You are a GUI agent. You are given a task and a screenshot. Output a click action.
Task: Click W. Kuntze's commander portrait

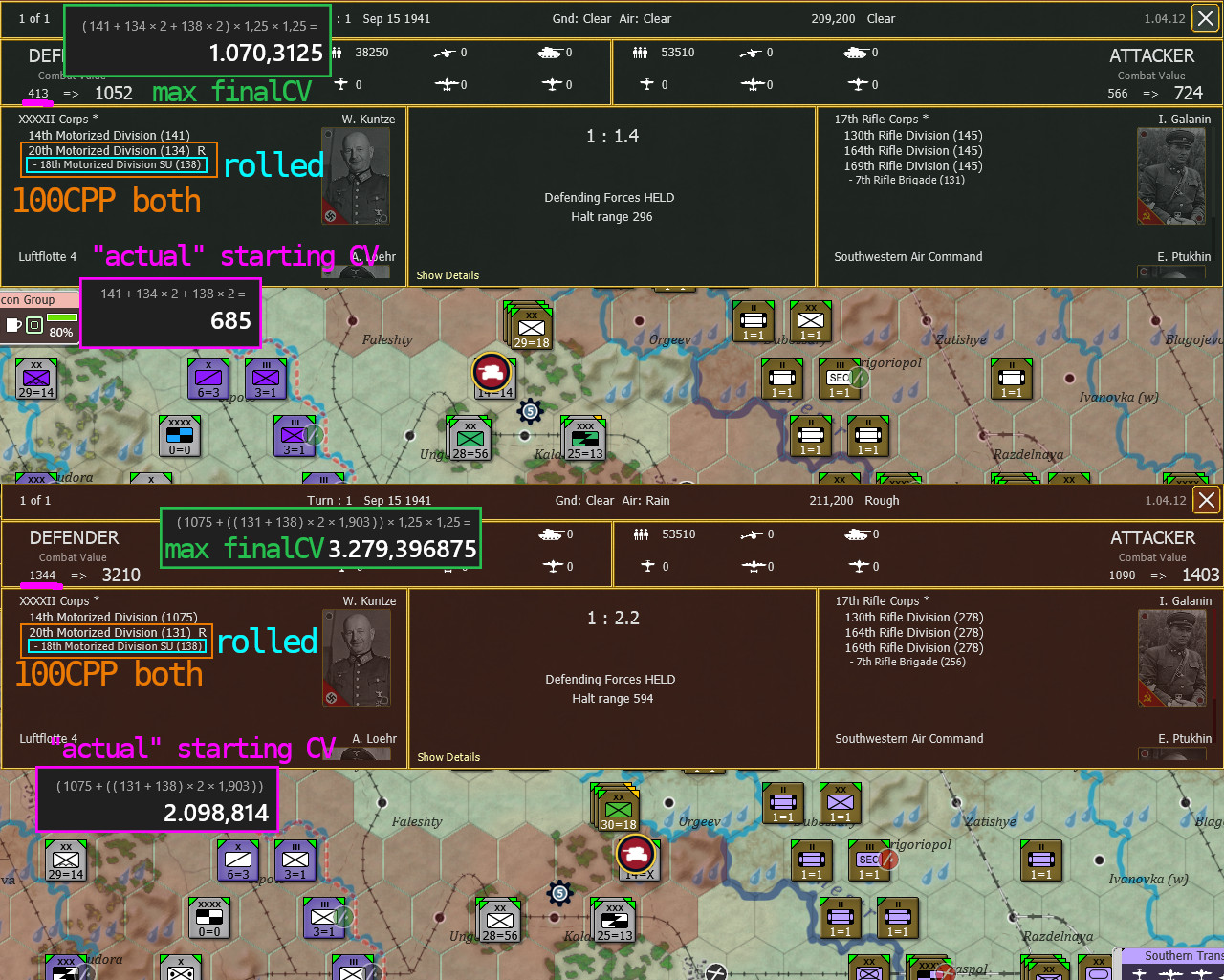coord(355,174)
